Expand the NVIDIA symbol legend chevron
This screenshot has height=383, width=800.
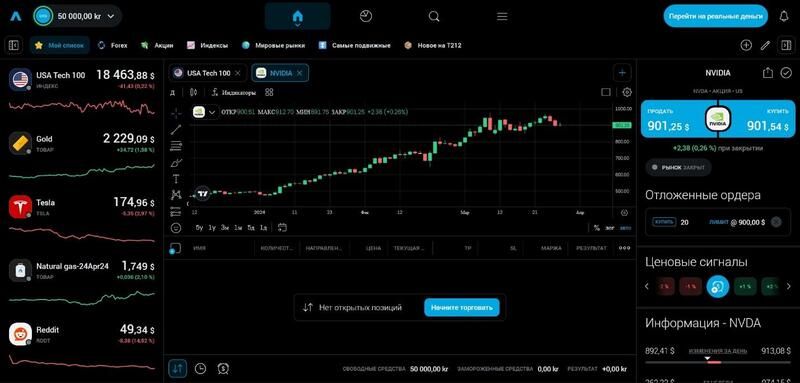212,112
